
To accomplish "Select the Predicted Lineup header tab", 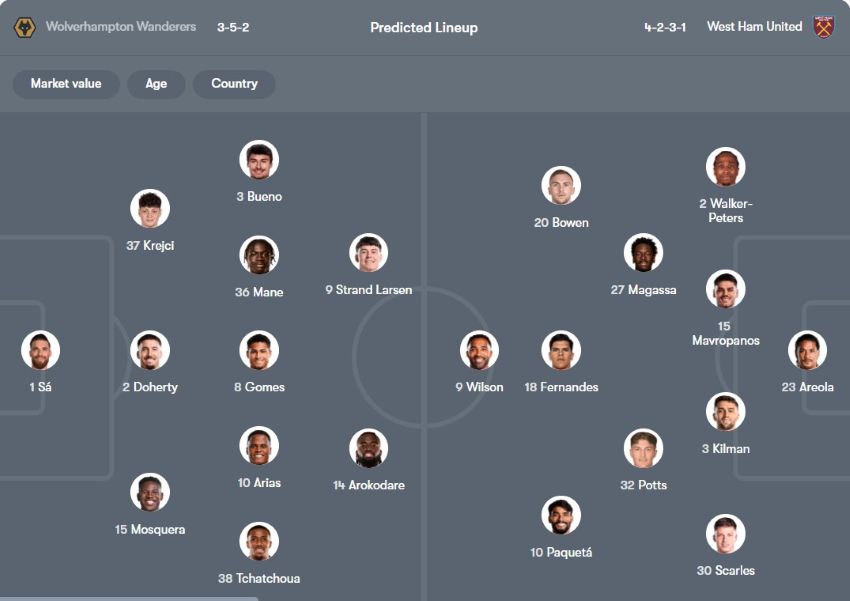I will 424,27.
